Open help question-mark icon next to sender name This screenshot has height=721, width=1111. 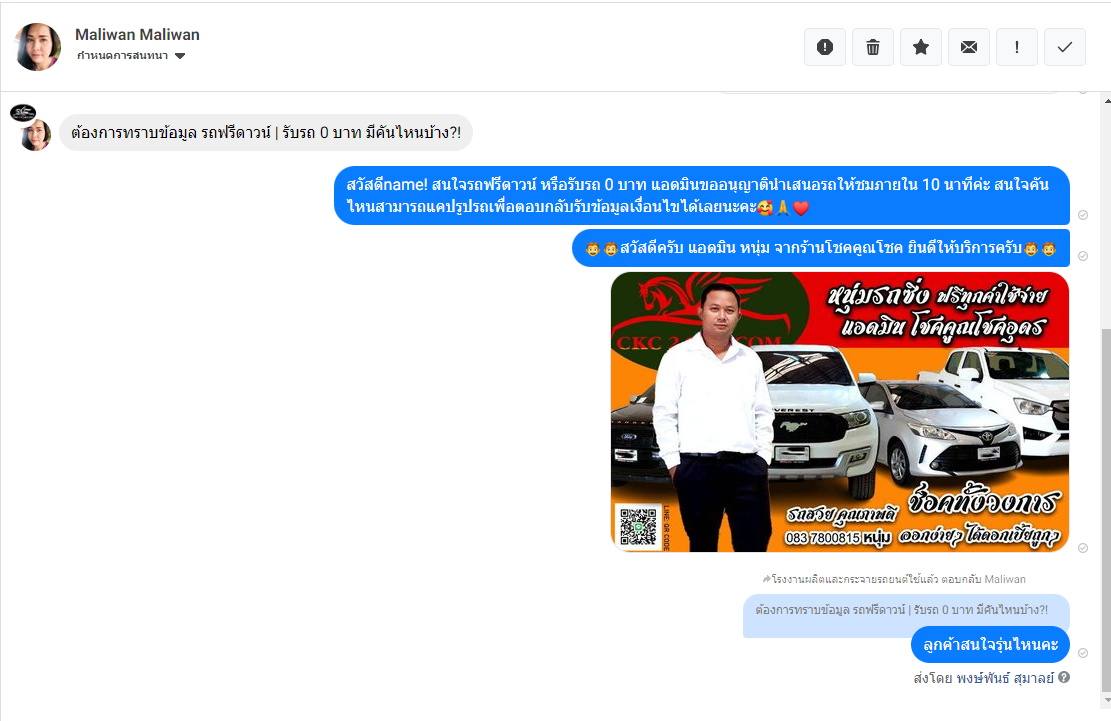tap(1064, 678)
